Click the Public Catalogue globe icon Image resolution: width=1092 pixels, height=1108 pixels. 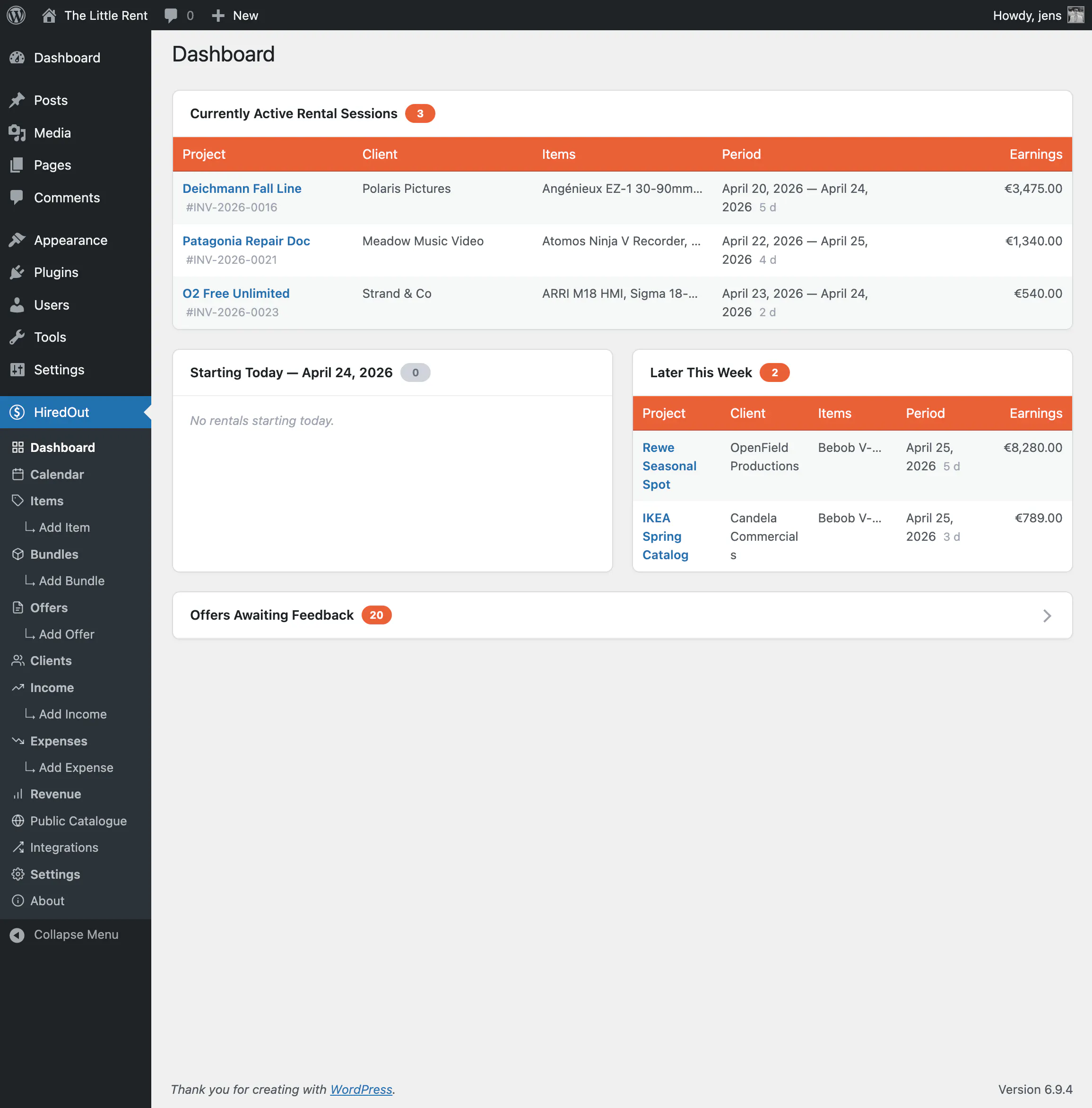coord(18,821)
